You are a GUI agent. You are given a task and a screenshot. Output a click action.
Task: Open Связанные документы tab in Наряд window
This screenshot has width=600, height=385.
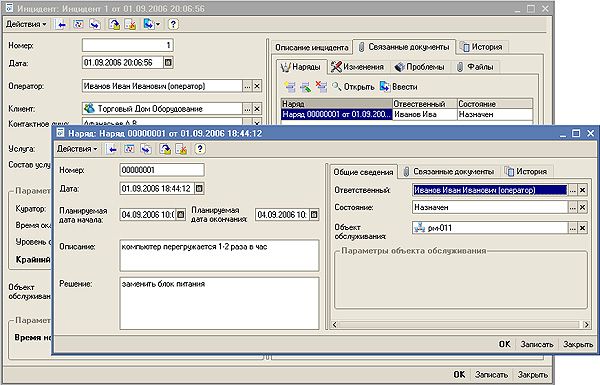(x=449, y=172)
